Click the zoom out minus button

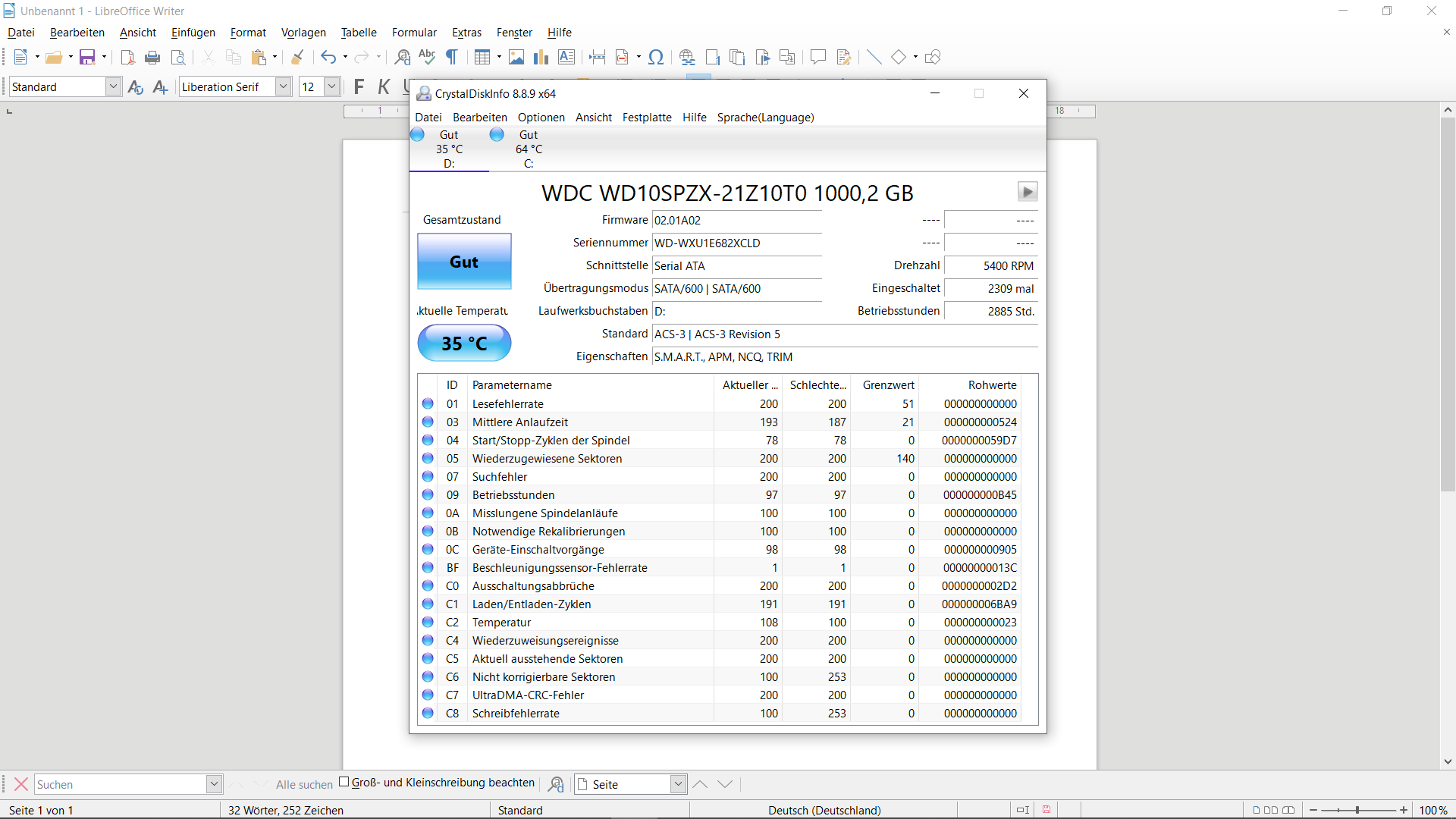click(1313, 810)
